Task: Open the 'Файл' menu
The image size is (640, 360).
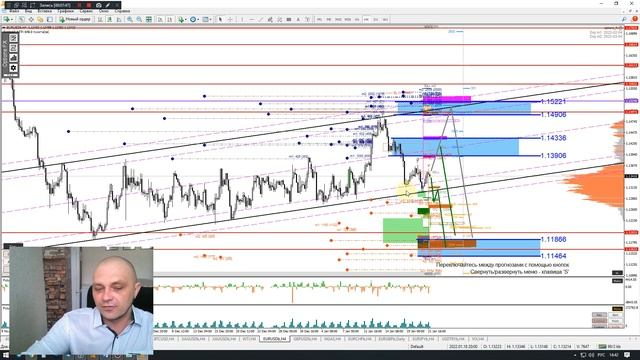Action: 14,11
